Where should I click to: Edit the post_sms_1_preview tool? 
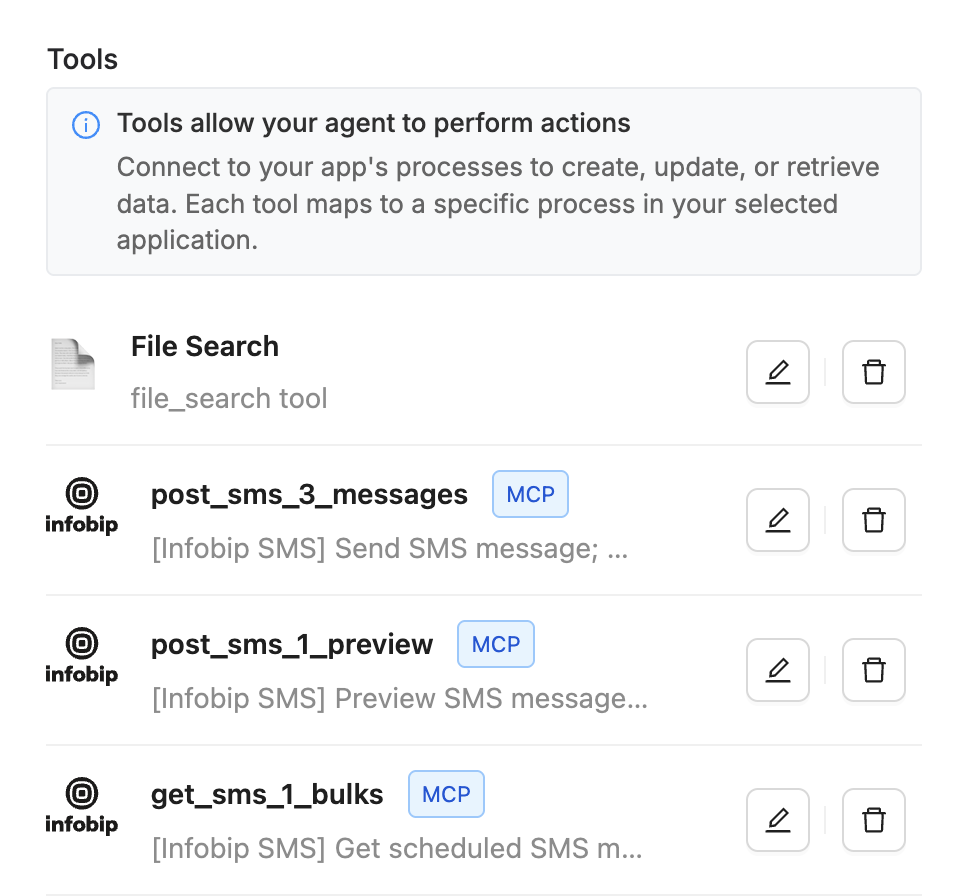click(x=777, y=670)
